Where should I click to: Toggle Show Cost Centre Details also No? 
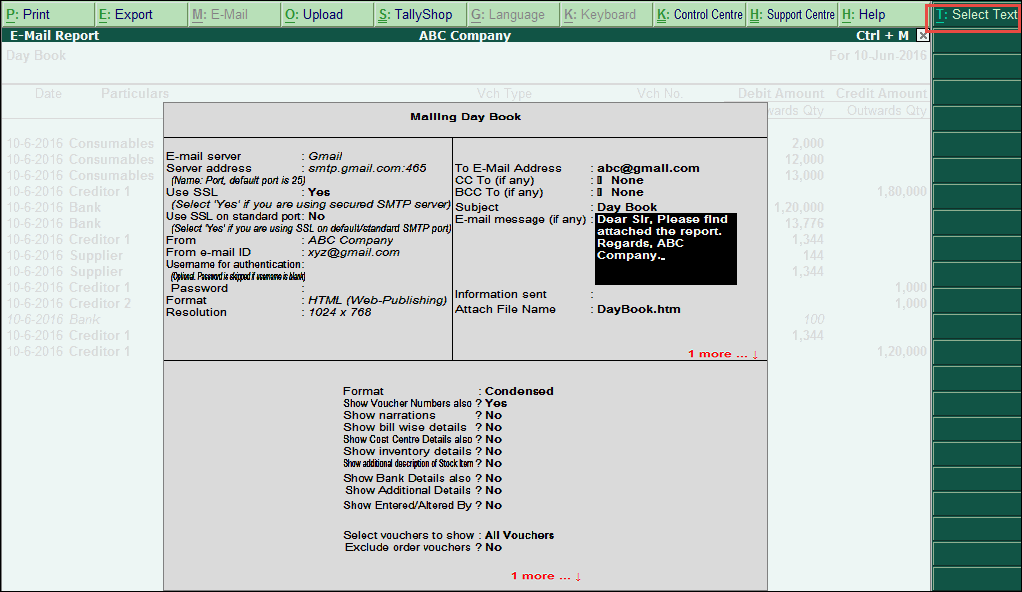pos(493,439)
